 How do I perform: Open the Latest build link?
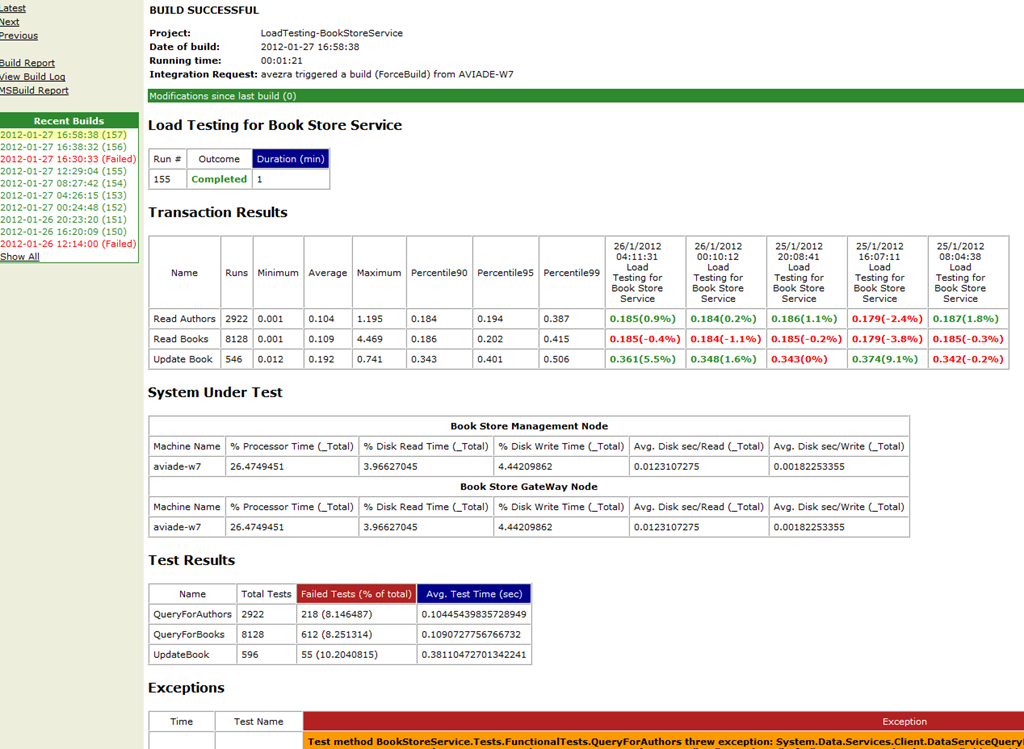[x=12, y=8]
